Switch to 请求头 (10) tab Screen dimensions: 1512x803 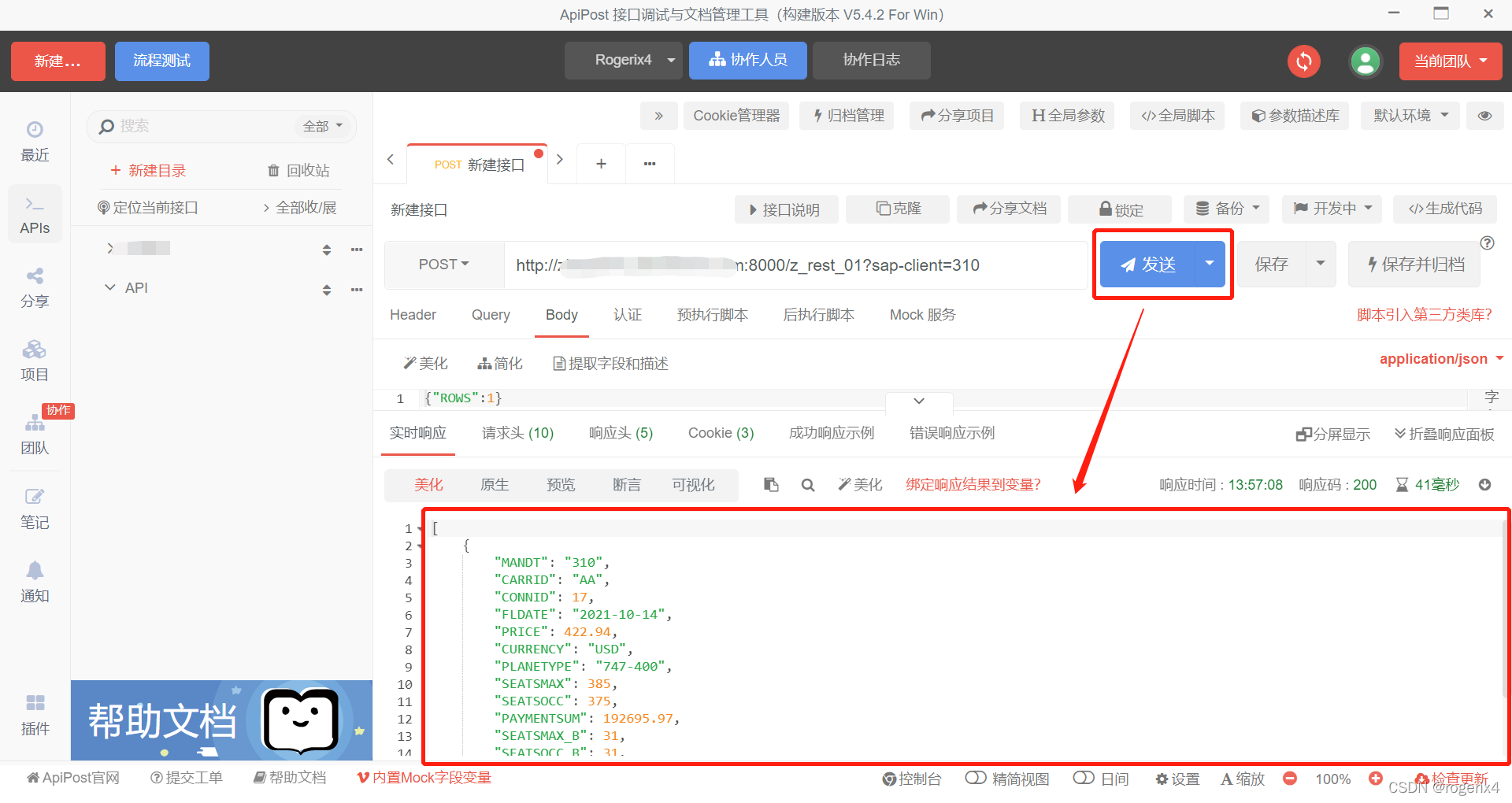(518, 433)
